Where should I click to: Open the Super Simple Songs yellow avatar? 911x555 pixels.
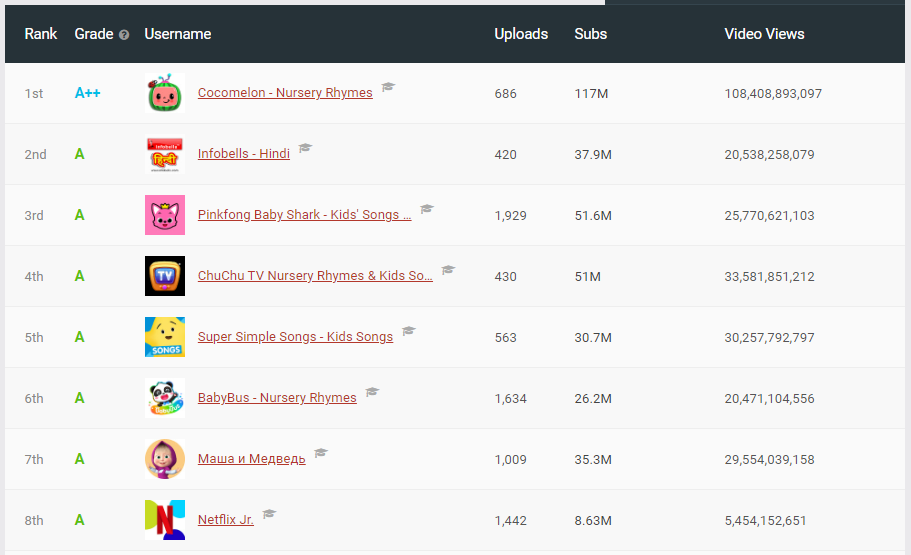click(x=165, y=337)
